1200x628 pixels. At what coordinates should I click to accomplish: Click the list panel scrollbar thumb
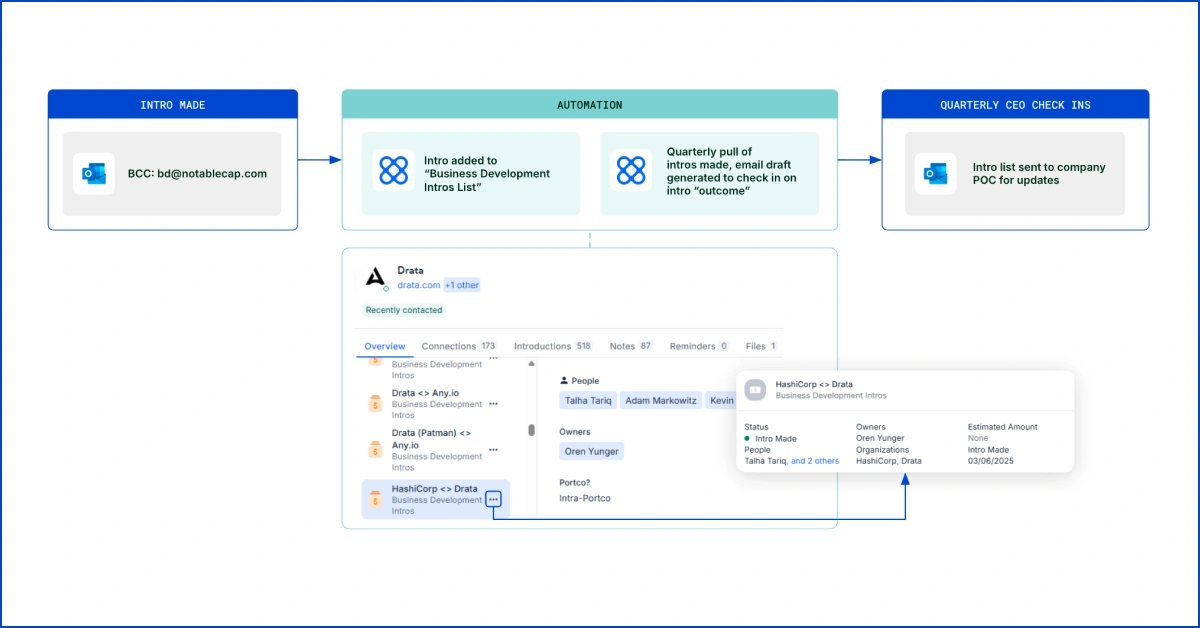click(x=531, y=430)
